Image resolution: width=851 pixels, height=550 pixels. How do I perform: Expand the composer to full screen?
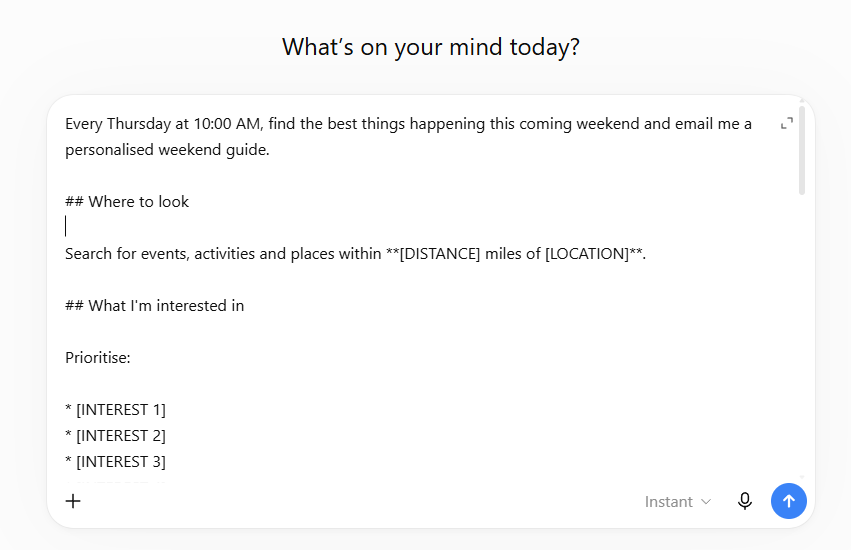786,124
